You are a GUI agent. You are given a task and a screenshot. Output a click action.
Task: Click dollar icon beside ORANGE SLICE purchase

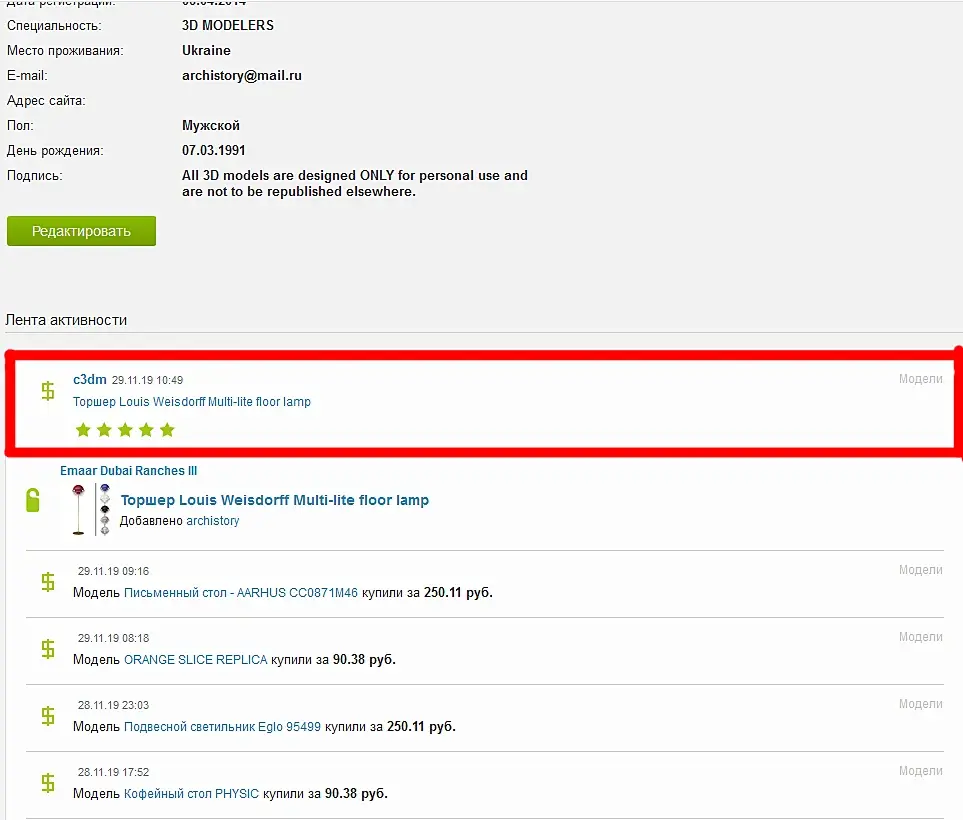tap(48, 649)
